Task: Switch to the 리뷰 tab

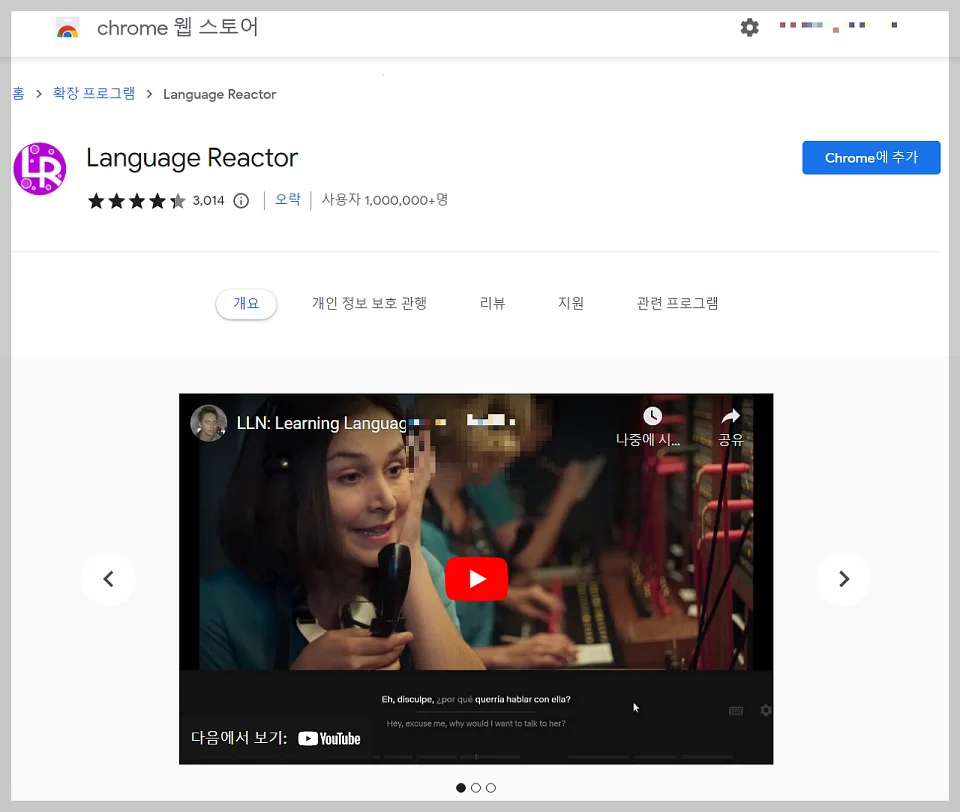Action: point(492,303)
